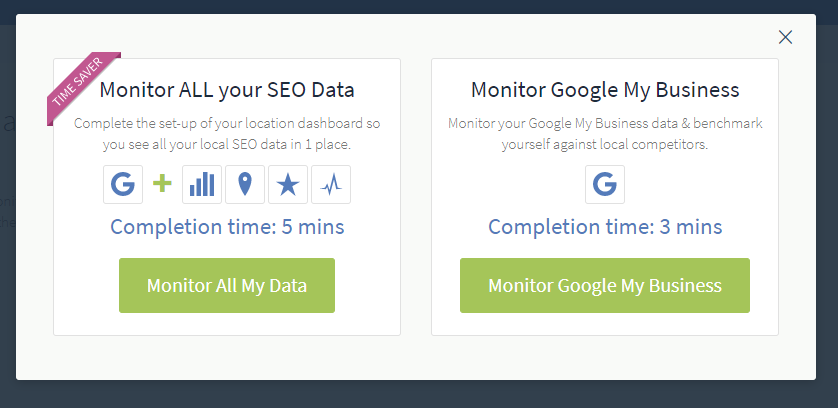Screen dimensions: 838x408
Task: Select the bar chart rankings icon
Action: pos(202,184)
